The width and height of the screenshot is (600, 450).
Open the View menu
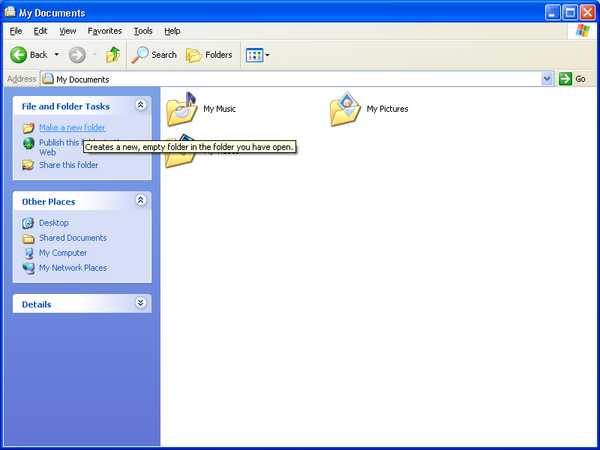(68, 31)
